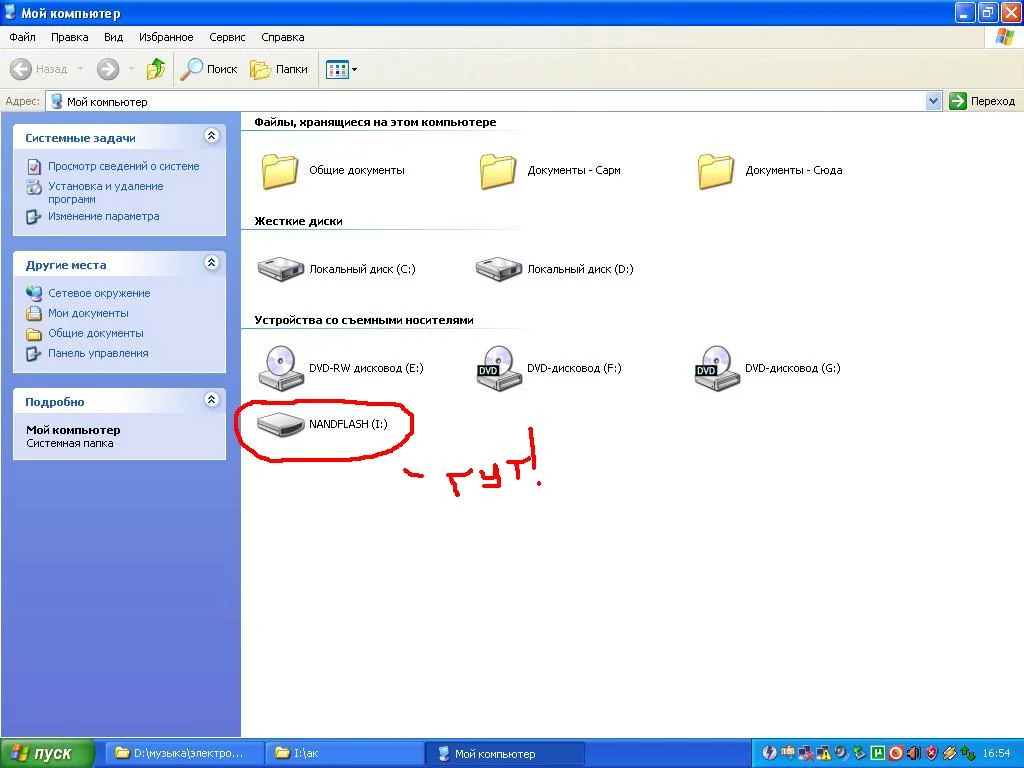Select Локальный диск (C:) drive icon
Image resolution: width=1024 pixels, height=768 pixels.
tap(281, 268)
